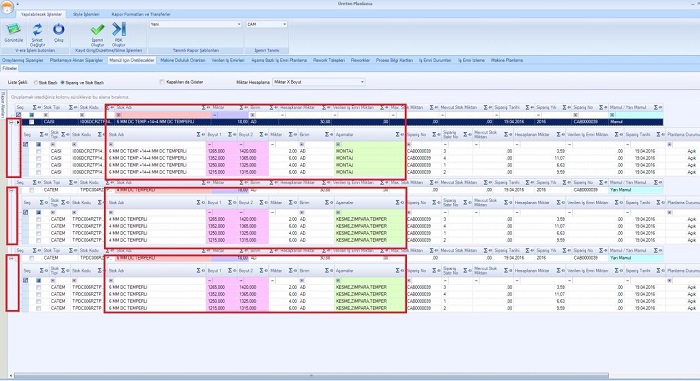The width and height of the screenshot is (700, 381).
Task: Click the first MONTAJ cell in the CAISI rows
Action: pyautogui.click(x=369, y=151)
